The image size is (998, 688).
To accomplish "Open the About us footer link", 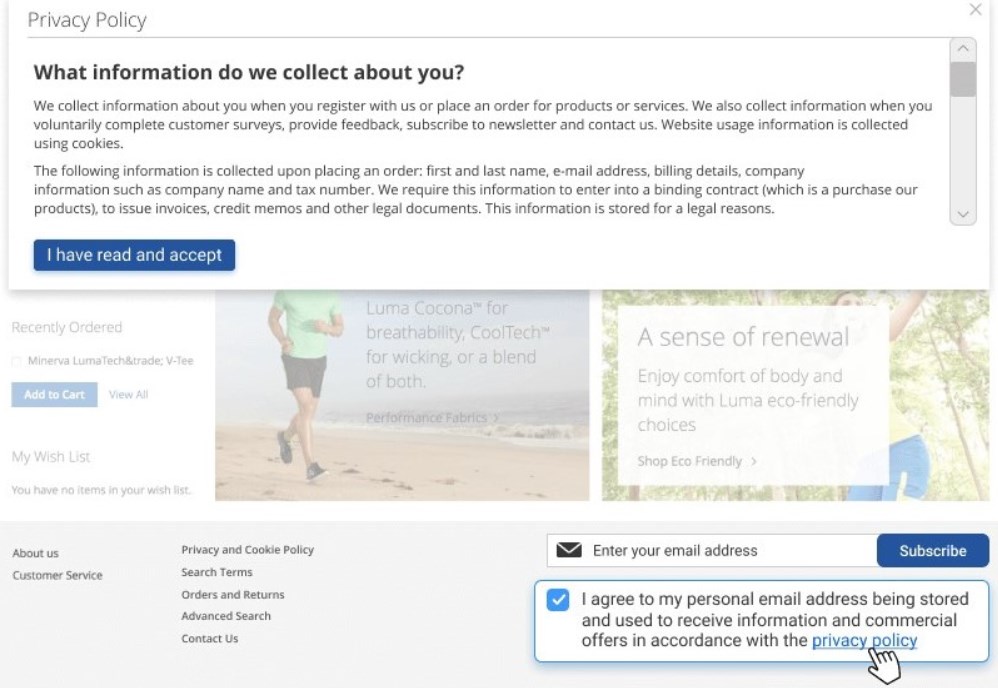I will pos(35,553).
